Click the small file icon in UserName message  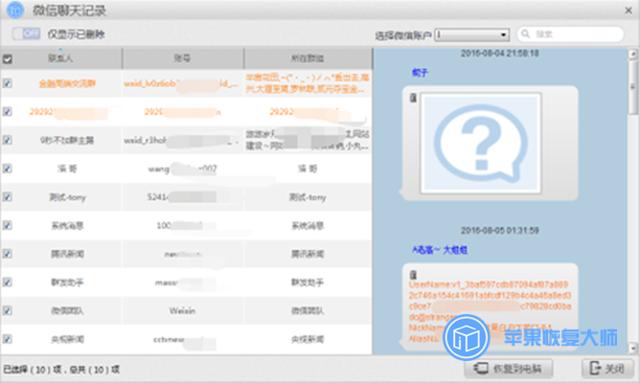tap(413, 274)
